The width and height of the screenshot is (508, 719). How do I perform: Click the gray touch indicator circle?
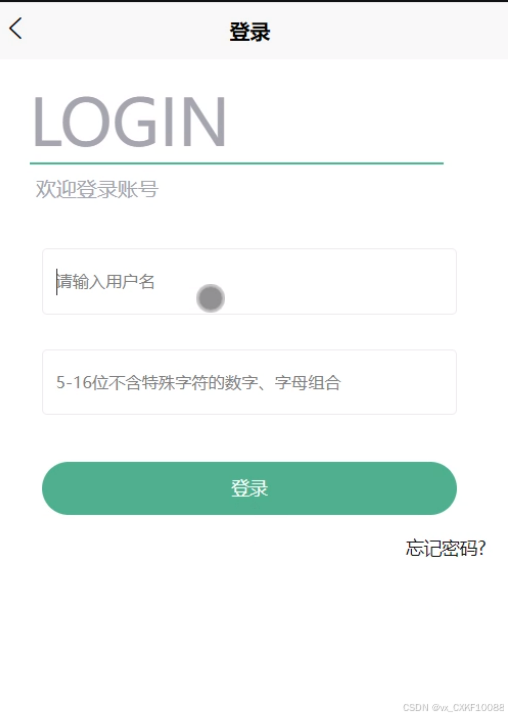point(210,298)
